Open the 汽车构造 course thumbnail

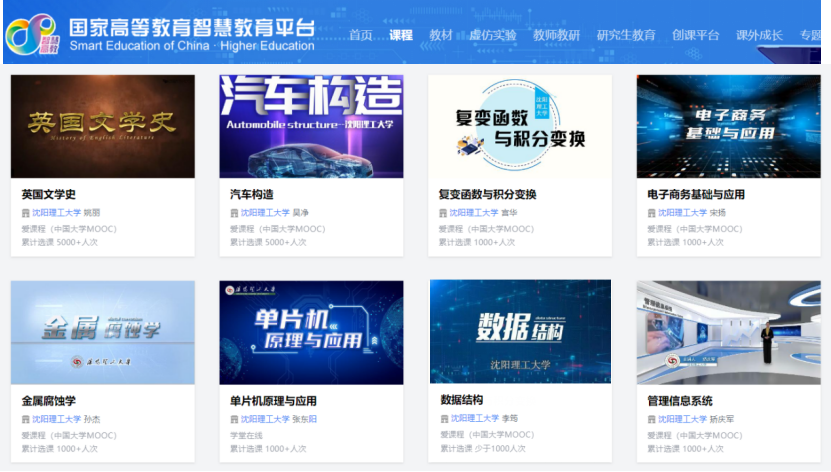pos(311,126)
